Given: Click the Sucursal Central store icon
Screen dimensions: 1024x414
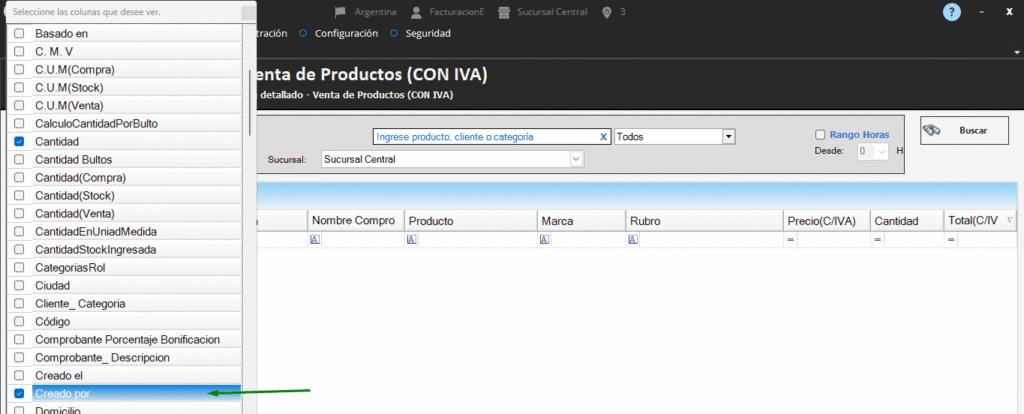Looking at the screenshot, I should click(507, 12).
